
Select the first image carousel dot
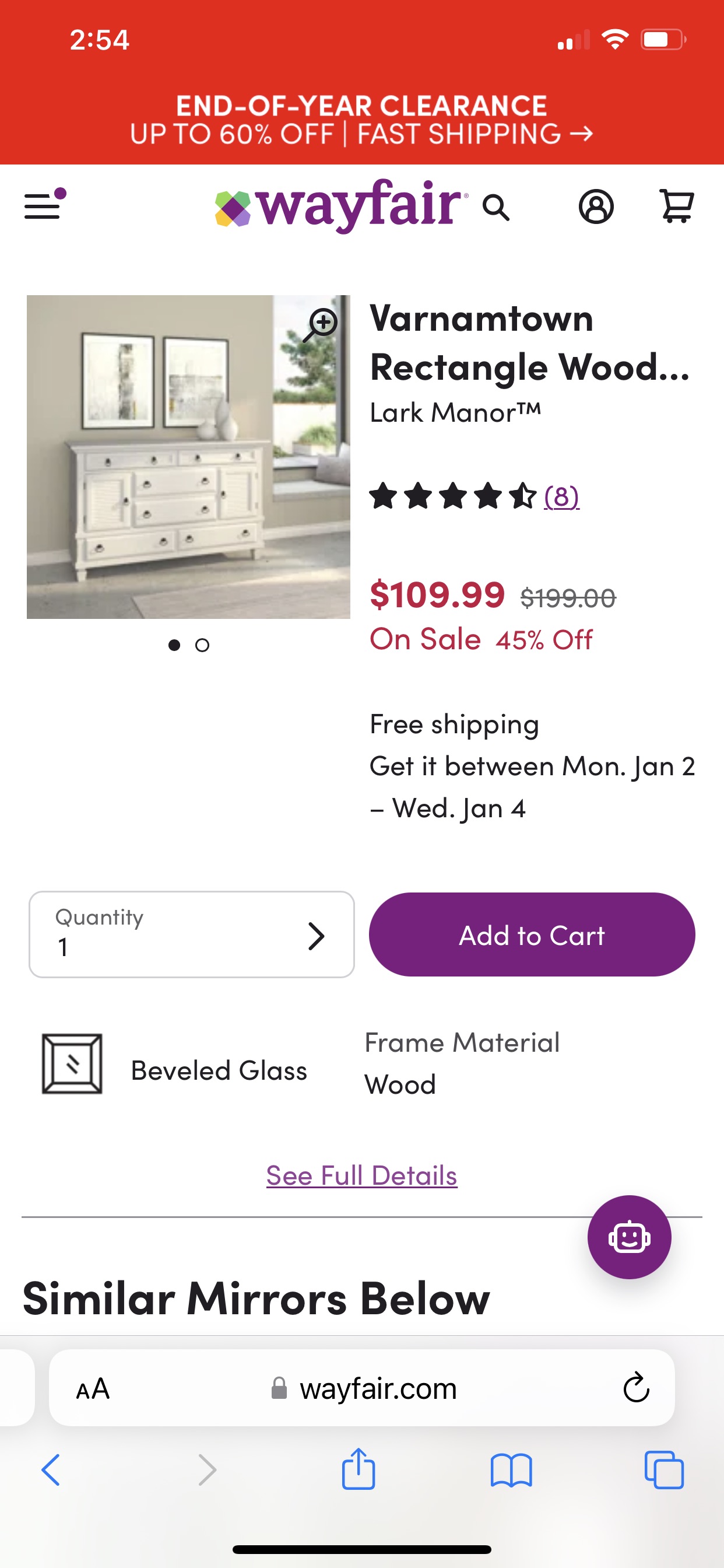(x=175, y=645)
